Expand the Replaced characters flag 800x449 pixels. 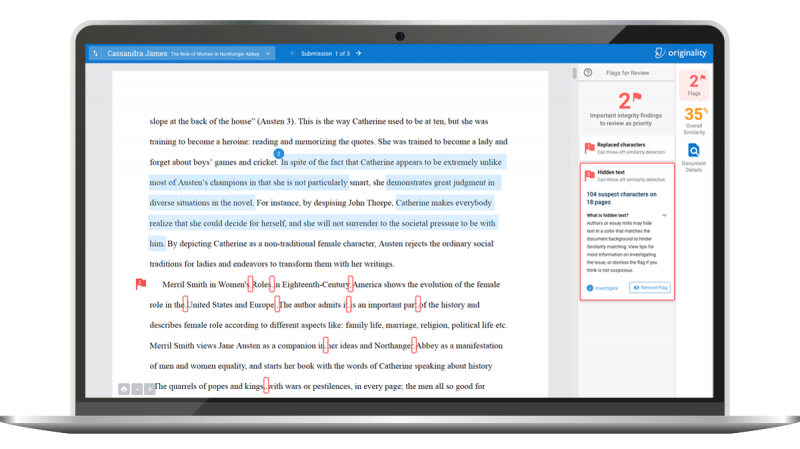pos(625,147)
